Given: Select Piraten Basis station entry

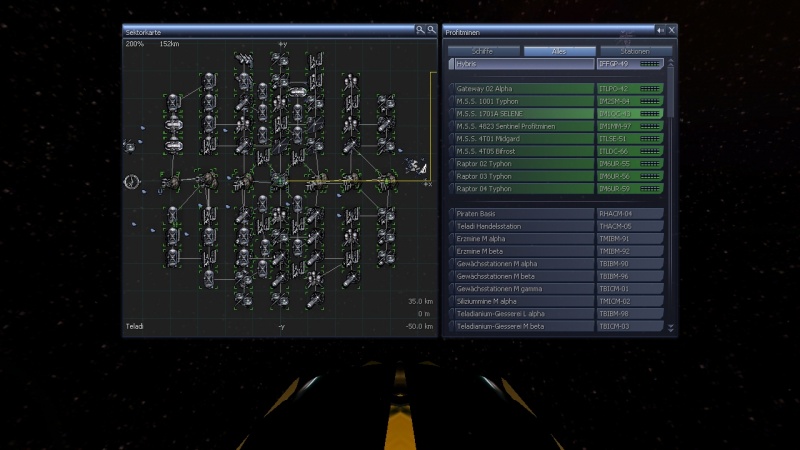Looking at the screenshot, I should (522, 213).
